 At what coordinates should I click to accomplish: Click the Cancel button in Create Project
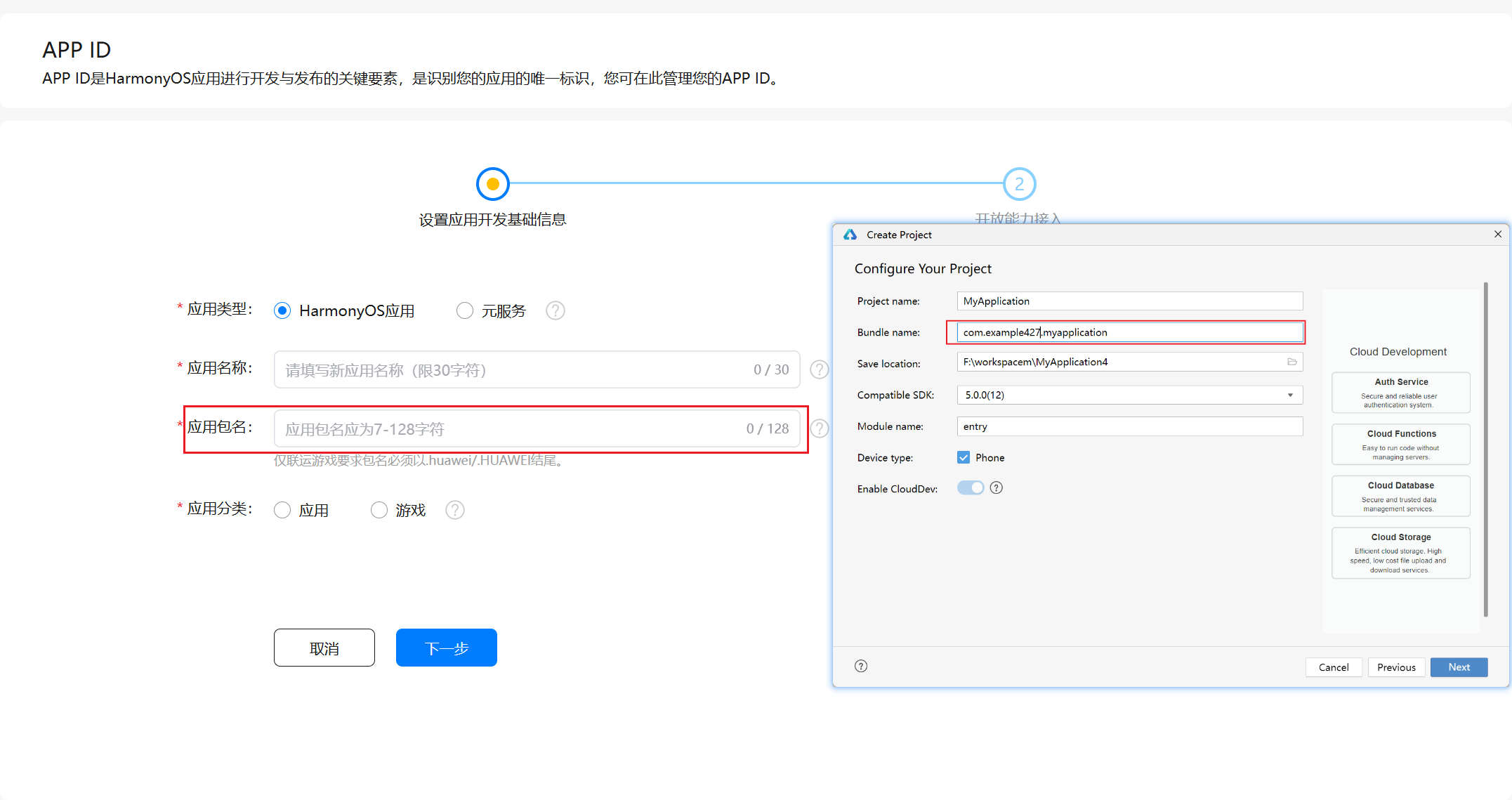1334,667
